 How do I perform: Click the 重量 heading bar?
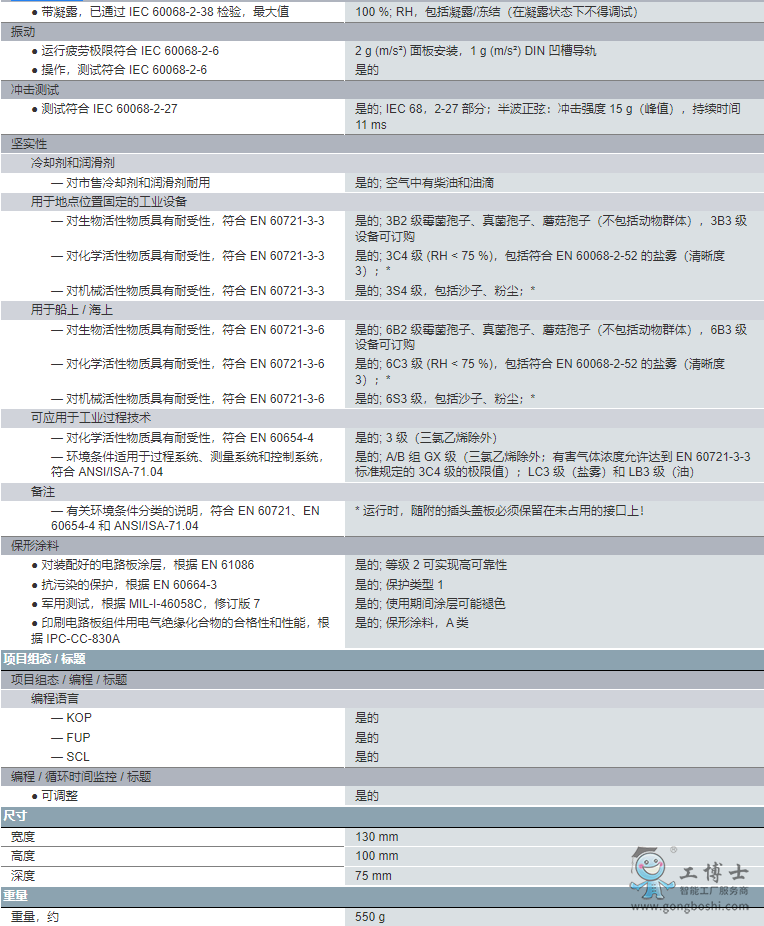15,895
